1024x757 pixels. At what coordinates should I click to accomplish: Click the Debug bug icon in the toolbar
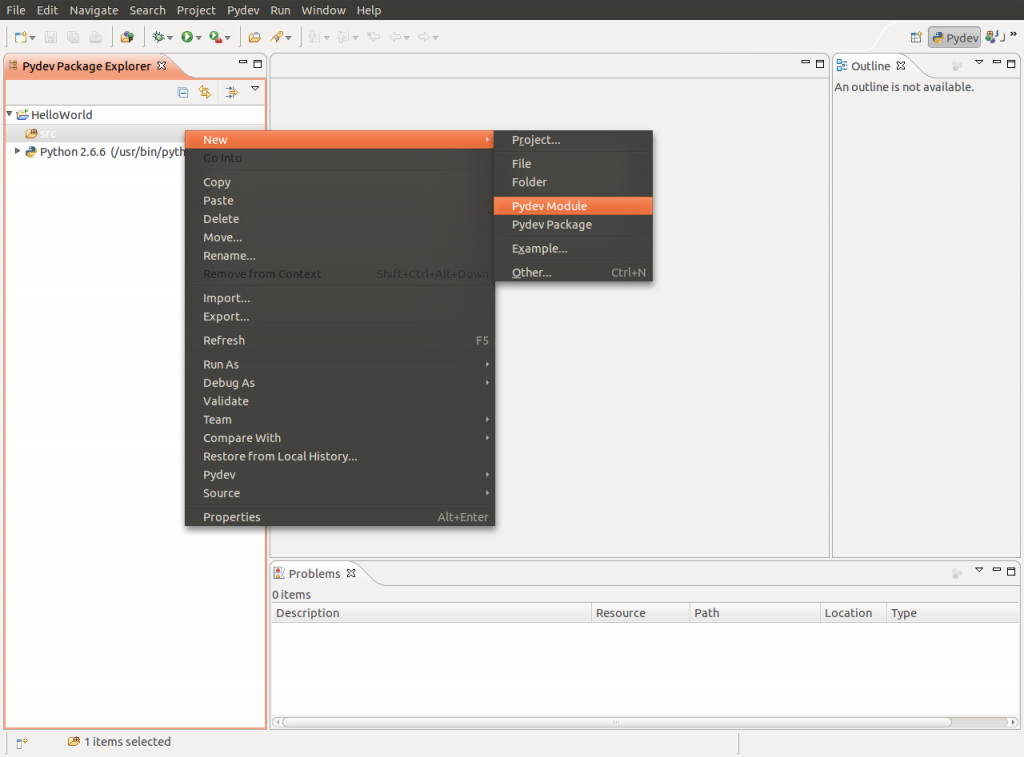click(158, 37)
